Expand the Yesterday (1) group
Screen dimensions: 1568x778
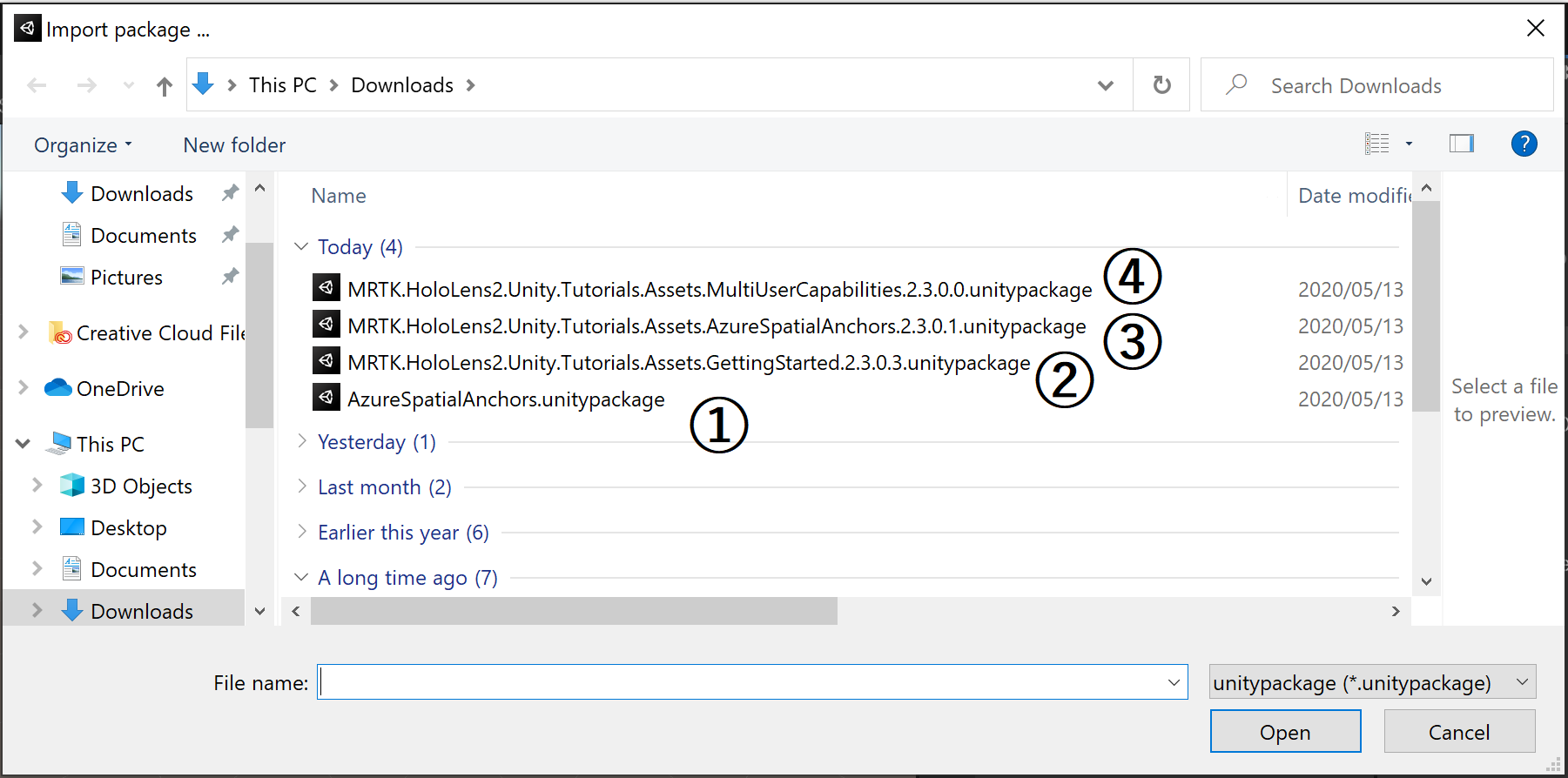(x=301, y=440)
